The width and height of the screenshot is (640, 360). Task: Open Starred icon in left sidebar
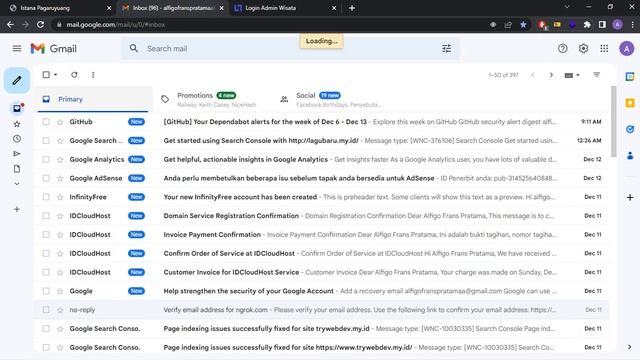17,124
